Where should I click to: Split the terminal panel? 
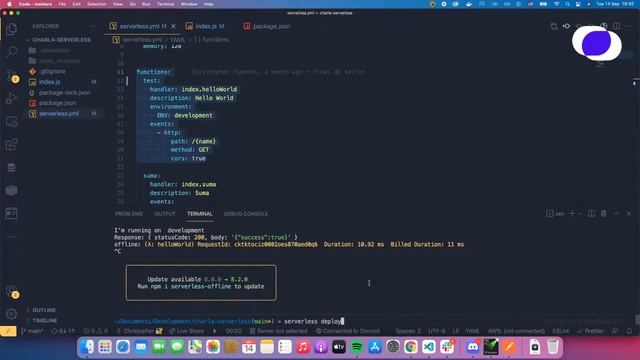[x=591, y=213]
